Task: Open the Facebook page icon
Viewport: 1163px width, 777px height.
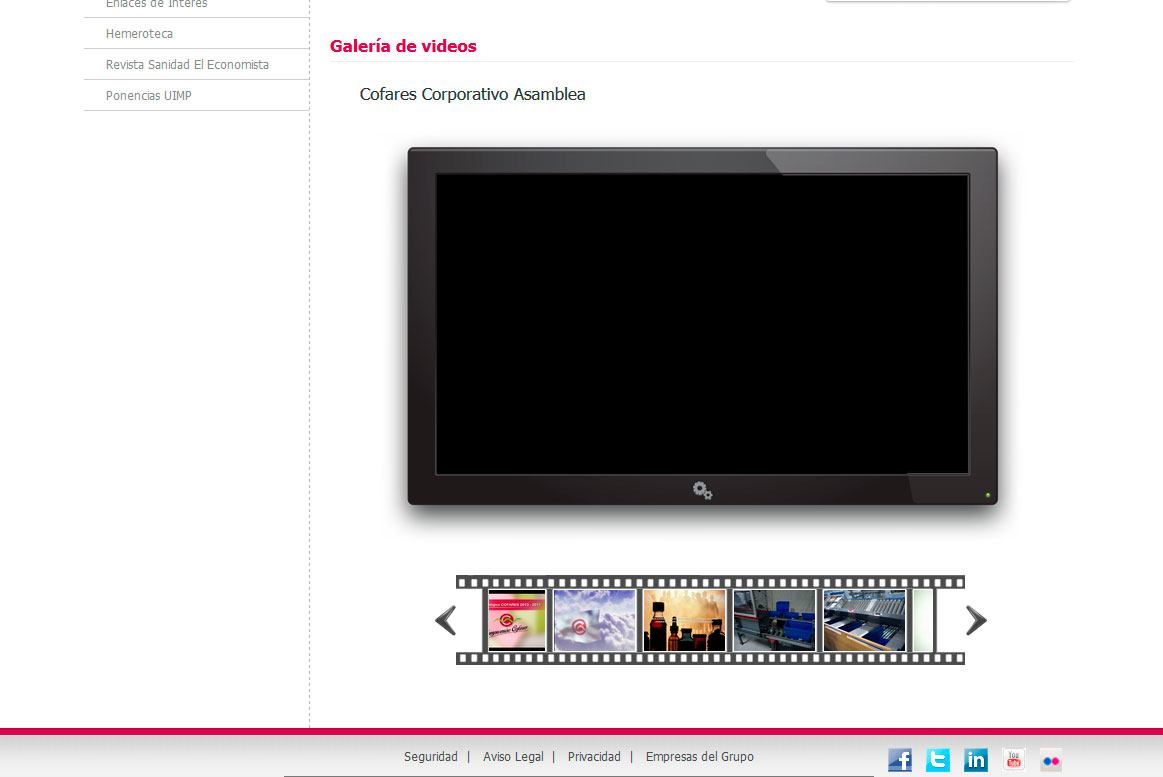Action: click(900, 760)
